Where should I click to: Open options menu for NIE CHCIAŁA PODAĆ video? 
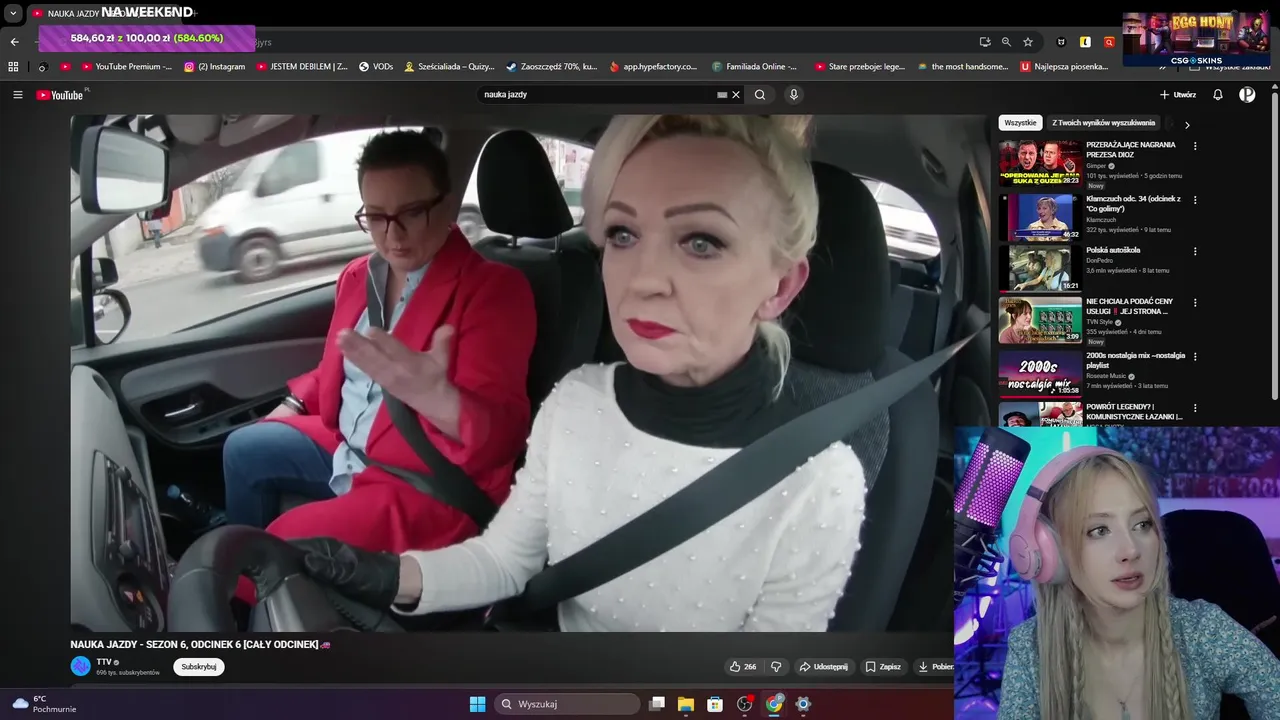click(1195, 303)
